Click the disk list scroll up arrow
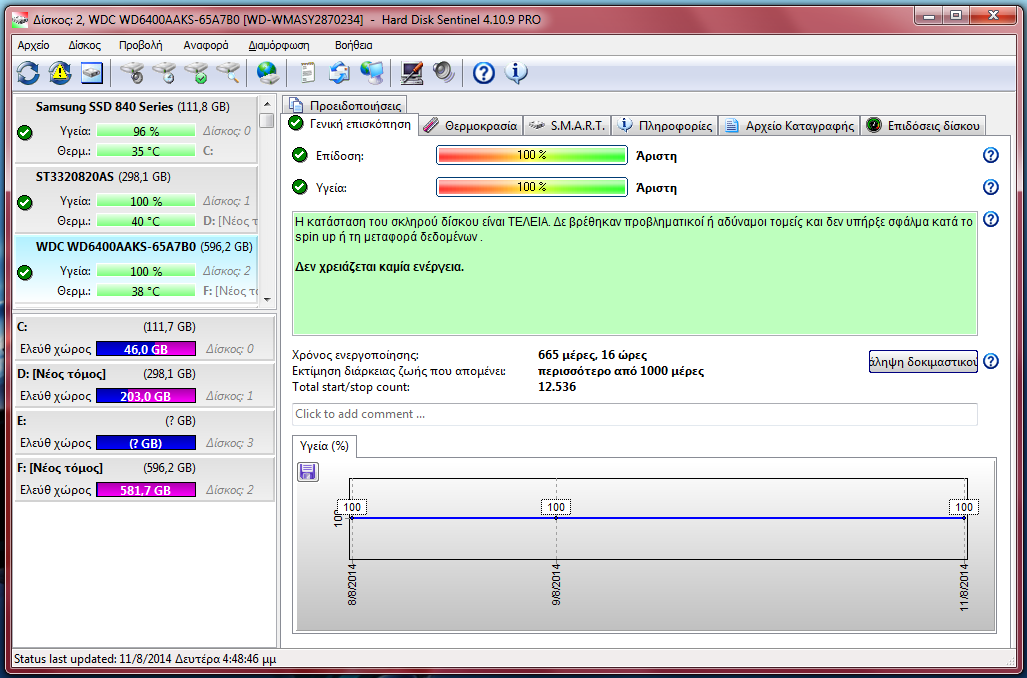 267,104
